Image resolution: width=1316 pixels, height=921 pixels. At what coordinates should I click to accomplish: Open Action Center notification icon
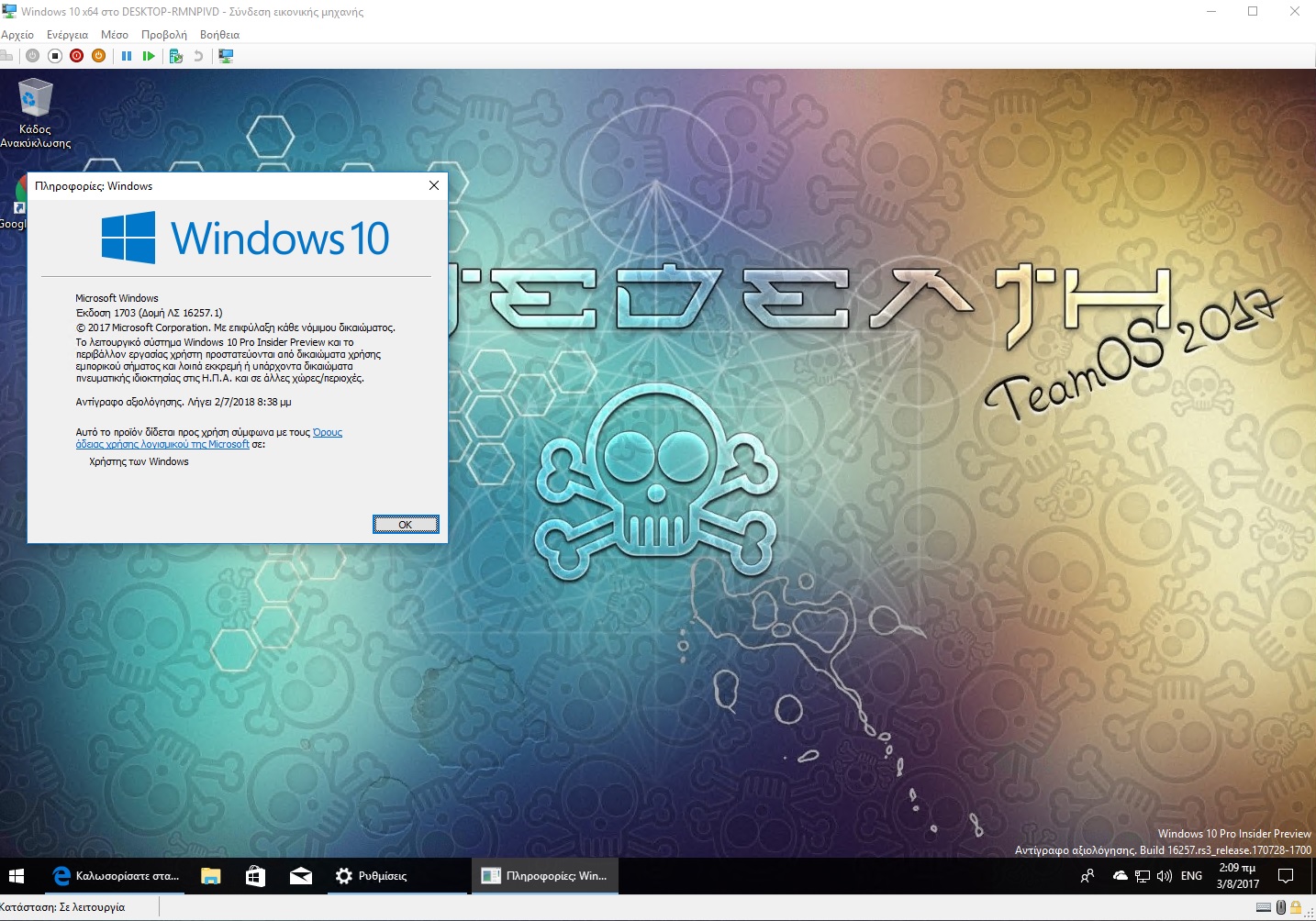tap(1286, 876)
